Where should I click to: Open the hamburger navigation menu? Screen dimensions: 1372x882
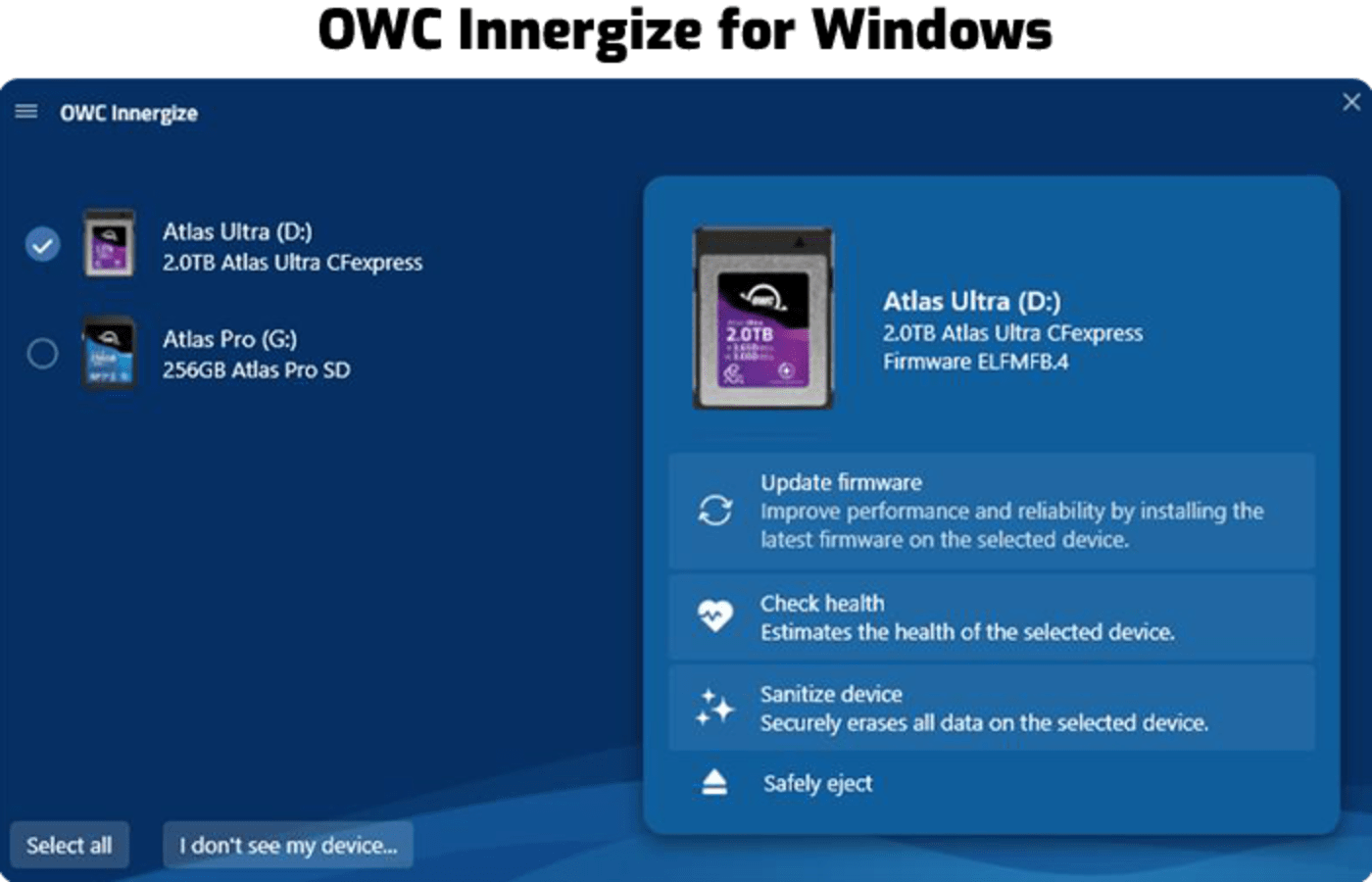24,112
